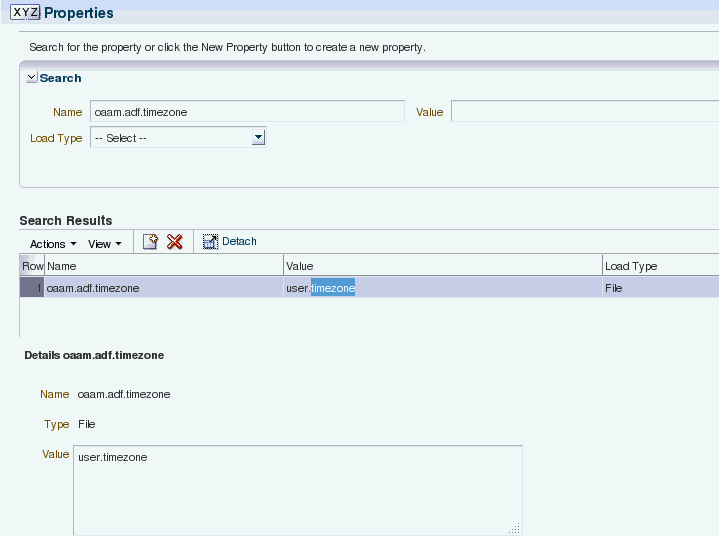Screen dimensions: 719x536
Task: Click the Search Results heading
Action: point(66,221)
